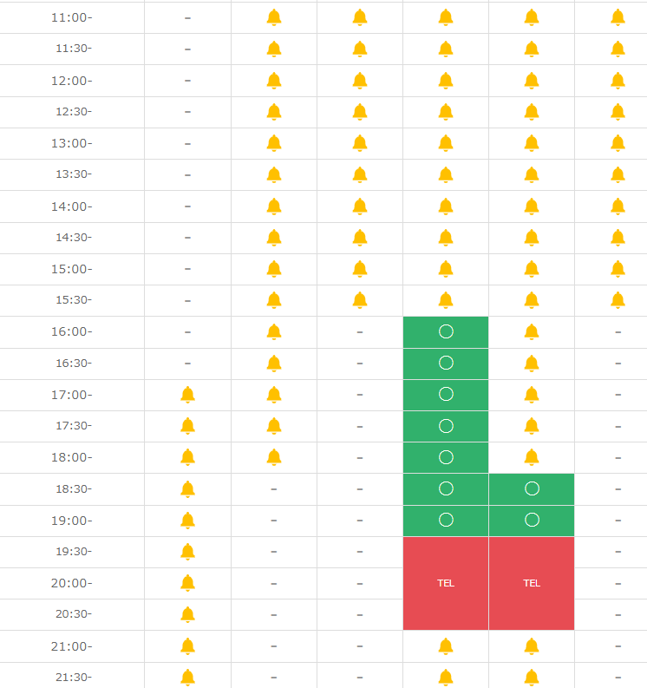The image size is (647, 688).
Task: Select 13:00 bell in third day column
Action: coord(360,143)
